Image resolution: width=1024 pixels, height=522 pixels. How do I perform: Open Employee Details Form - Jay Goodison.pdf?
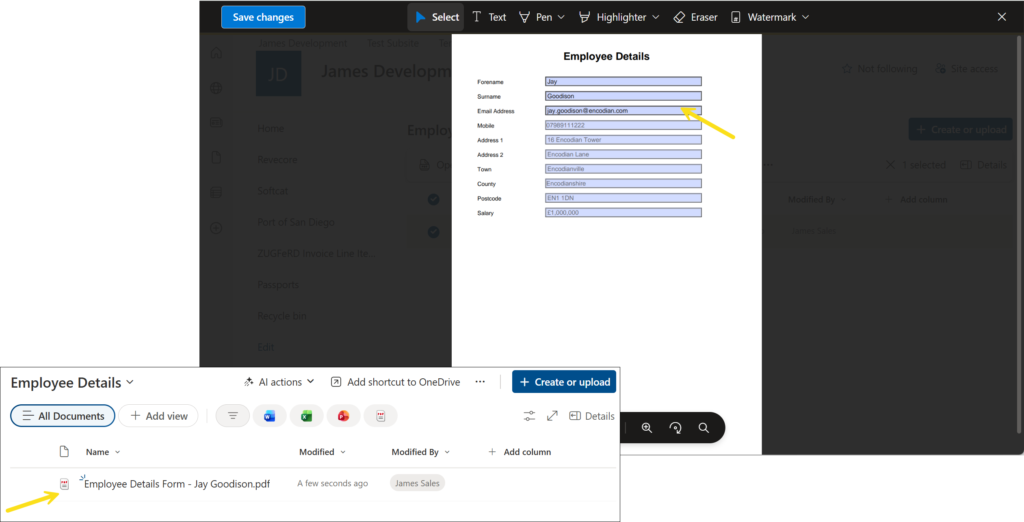(177, 484)
